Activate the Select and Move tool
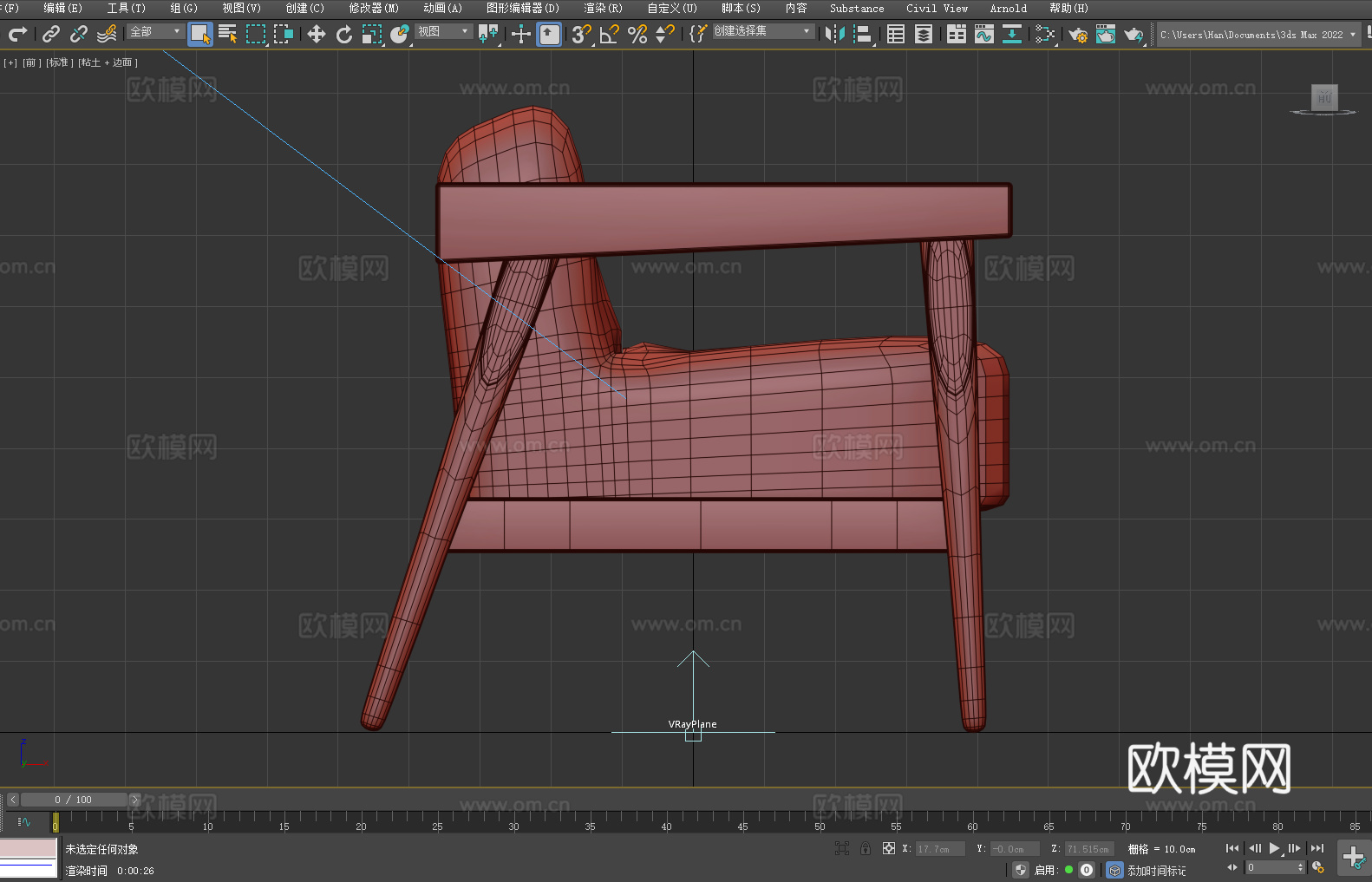 click(317, 34)
